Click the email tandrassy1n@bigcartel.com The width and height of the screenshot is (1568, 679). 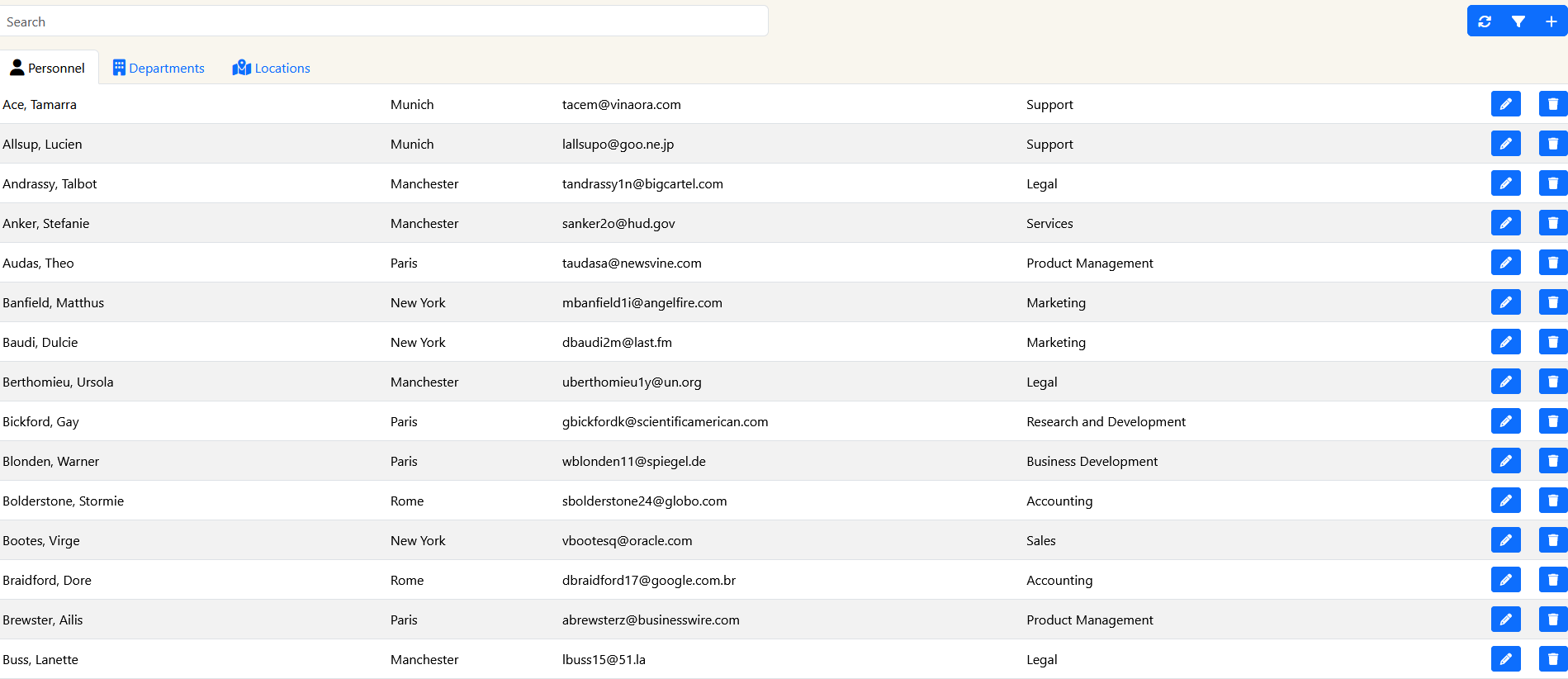pyautogui.click(x=642, y=183)
